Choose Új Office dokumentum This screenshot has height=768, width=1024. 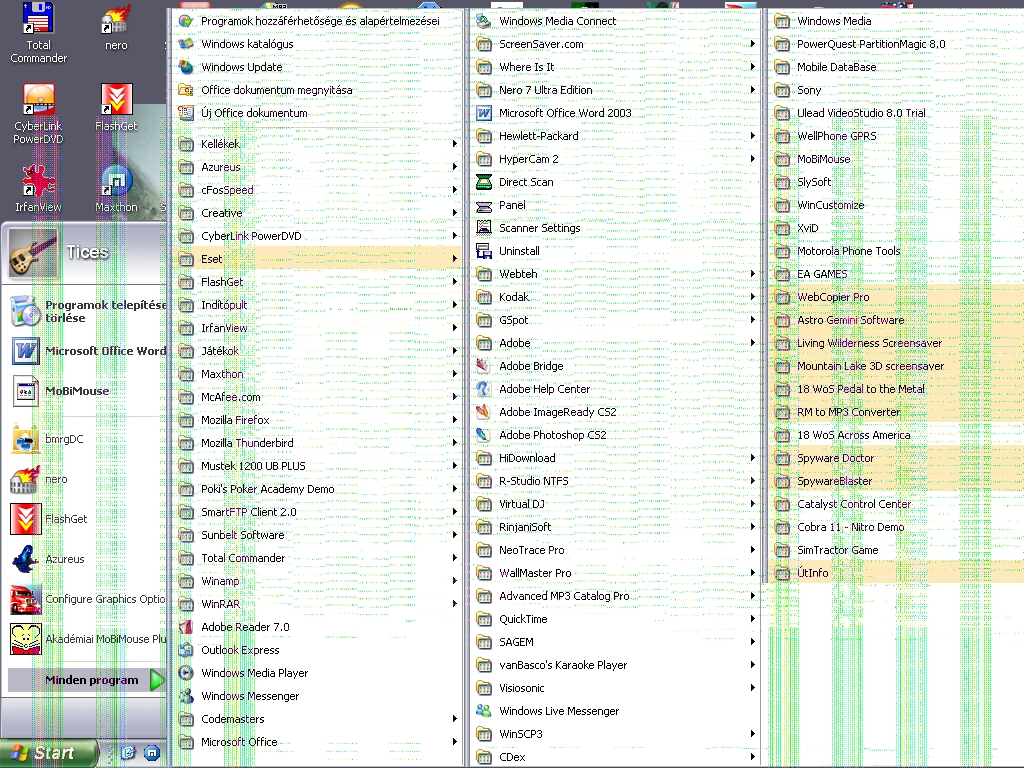tap(317, 112)
